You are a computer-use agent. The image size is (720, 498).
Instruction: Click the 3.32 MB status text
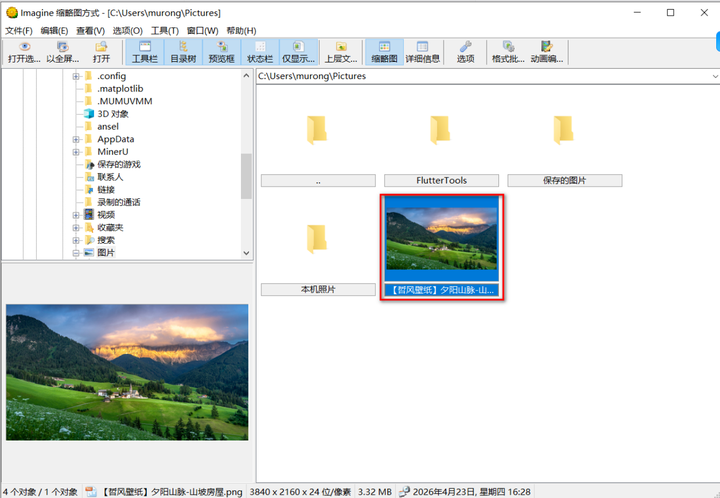[375, 492]
